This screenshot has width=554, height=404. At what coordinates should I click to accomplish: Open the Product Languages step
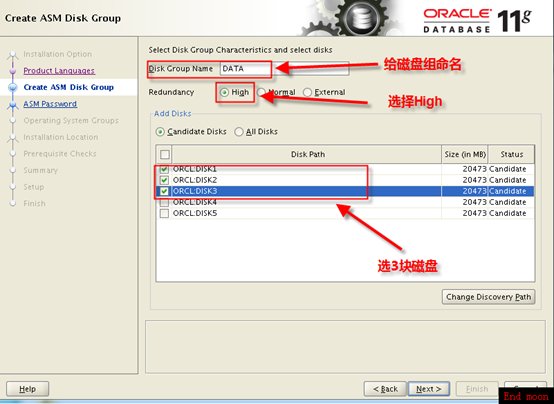click(x=59, y=71)
